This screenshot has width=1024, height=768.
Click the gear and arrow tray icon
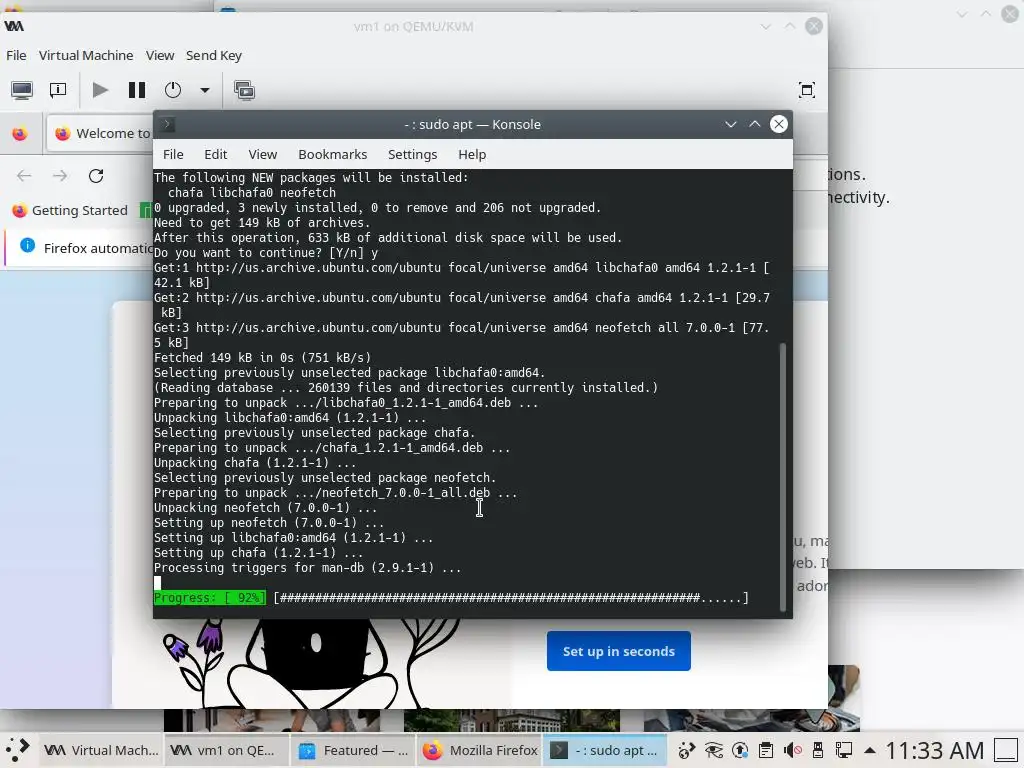686,750
